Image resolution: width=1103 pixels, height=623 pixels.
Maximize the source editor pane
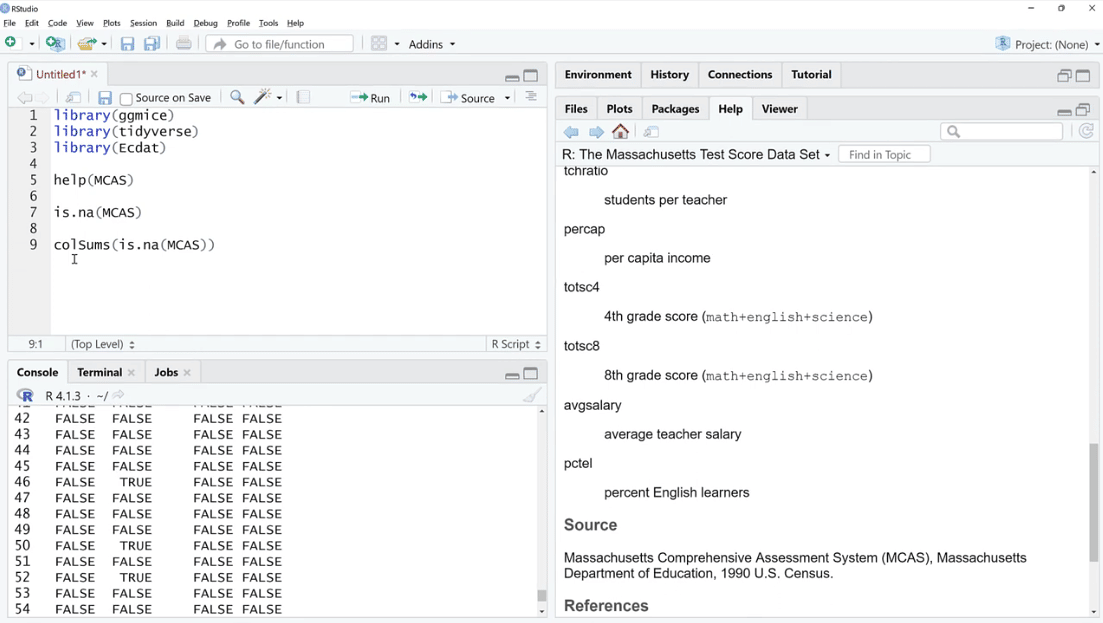point(531,76)
